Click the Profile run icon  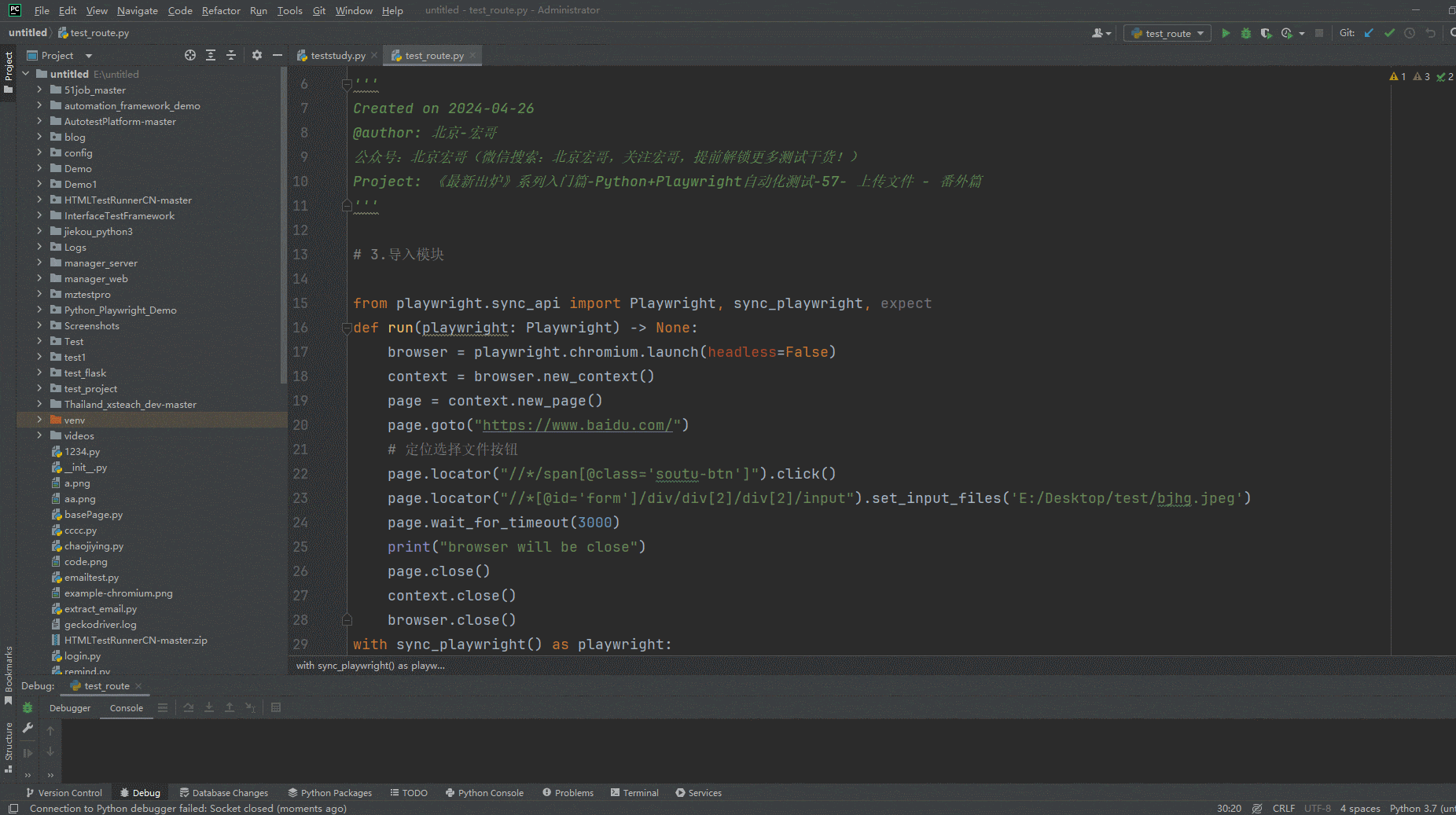tap(1286, 33)
